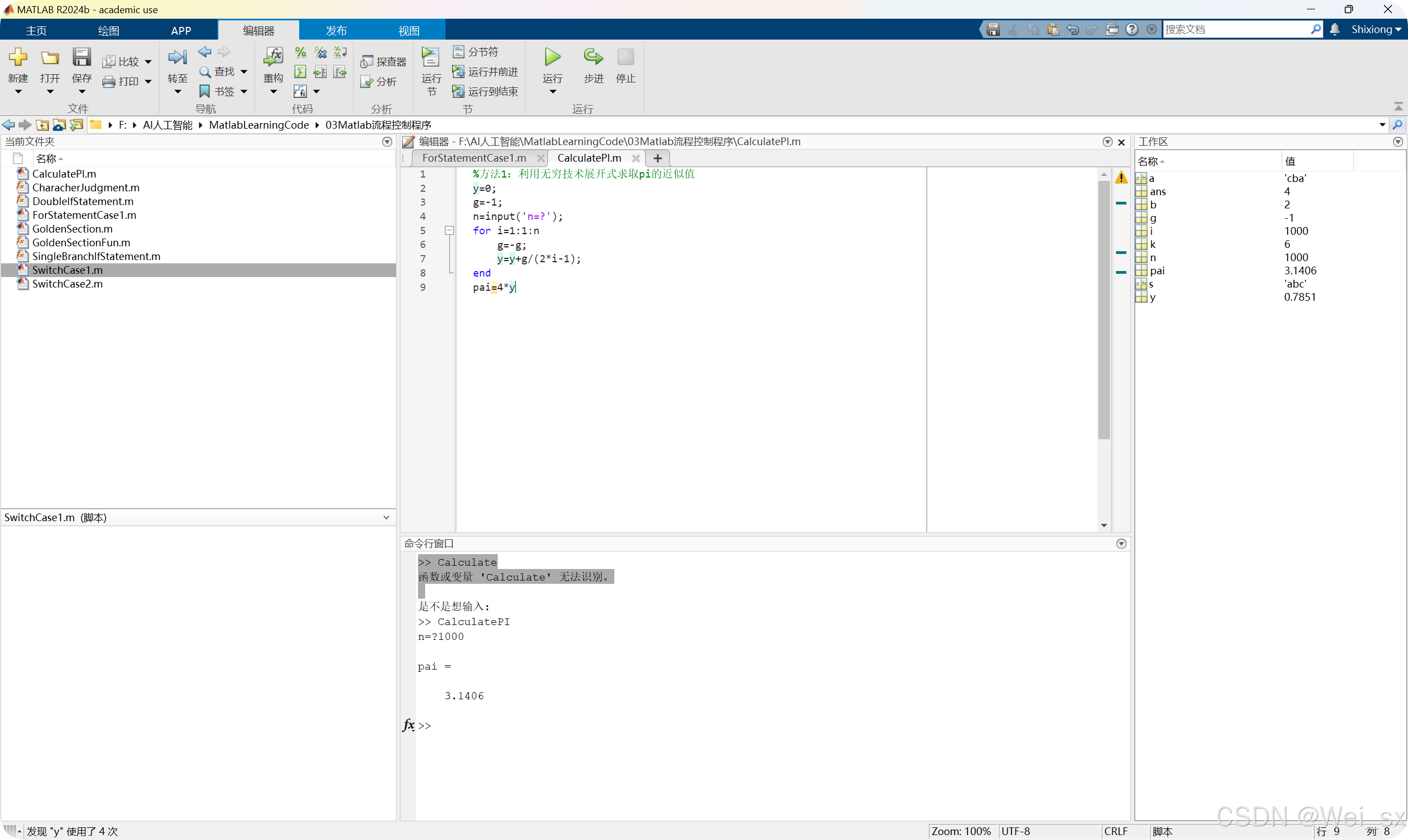
Task: Select the ForStatementCase1.m editor tab
Action: coord(474,158)
